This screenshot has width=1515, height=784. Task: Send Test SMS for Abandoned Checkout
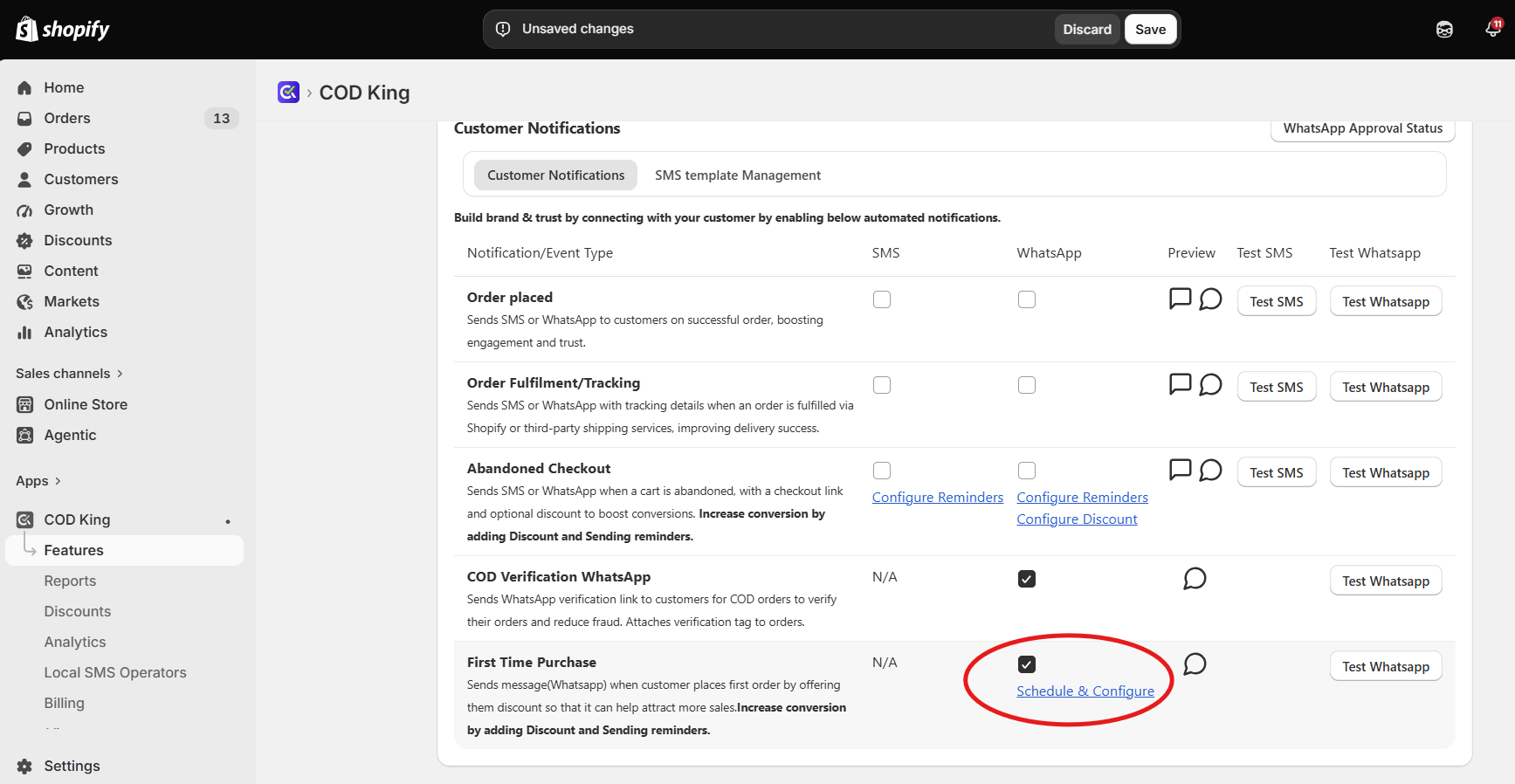click(1276, 472)
